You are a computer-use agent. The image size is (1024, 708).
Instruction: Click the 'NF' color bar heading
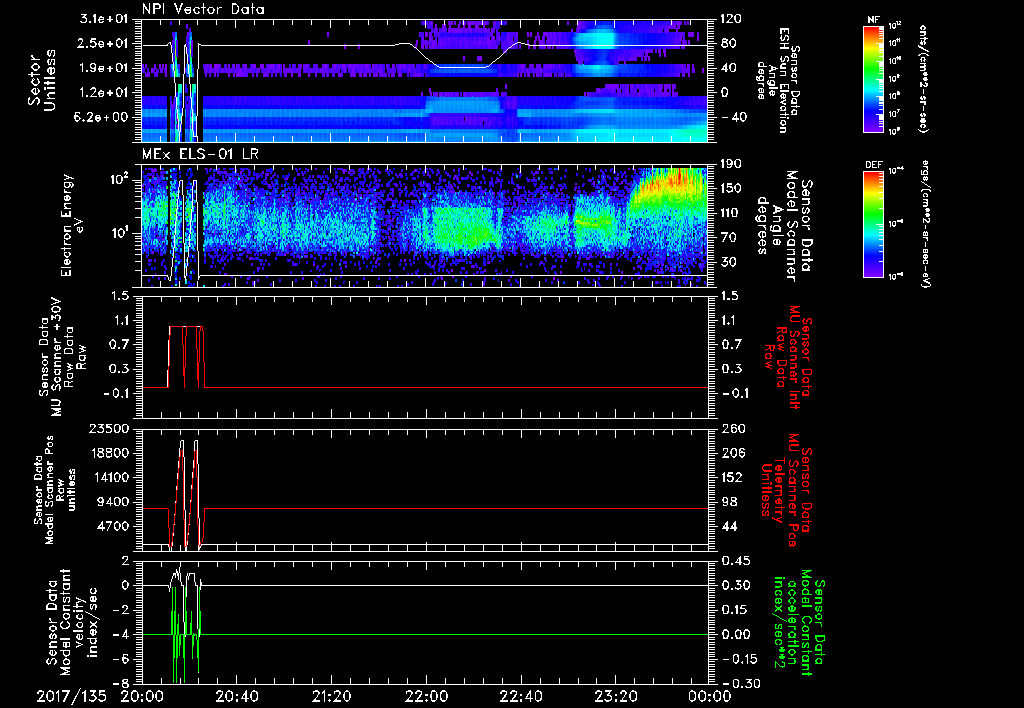click(873, 20)
